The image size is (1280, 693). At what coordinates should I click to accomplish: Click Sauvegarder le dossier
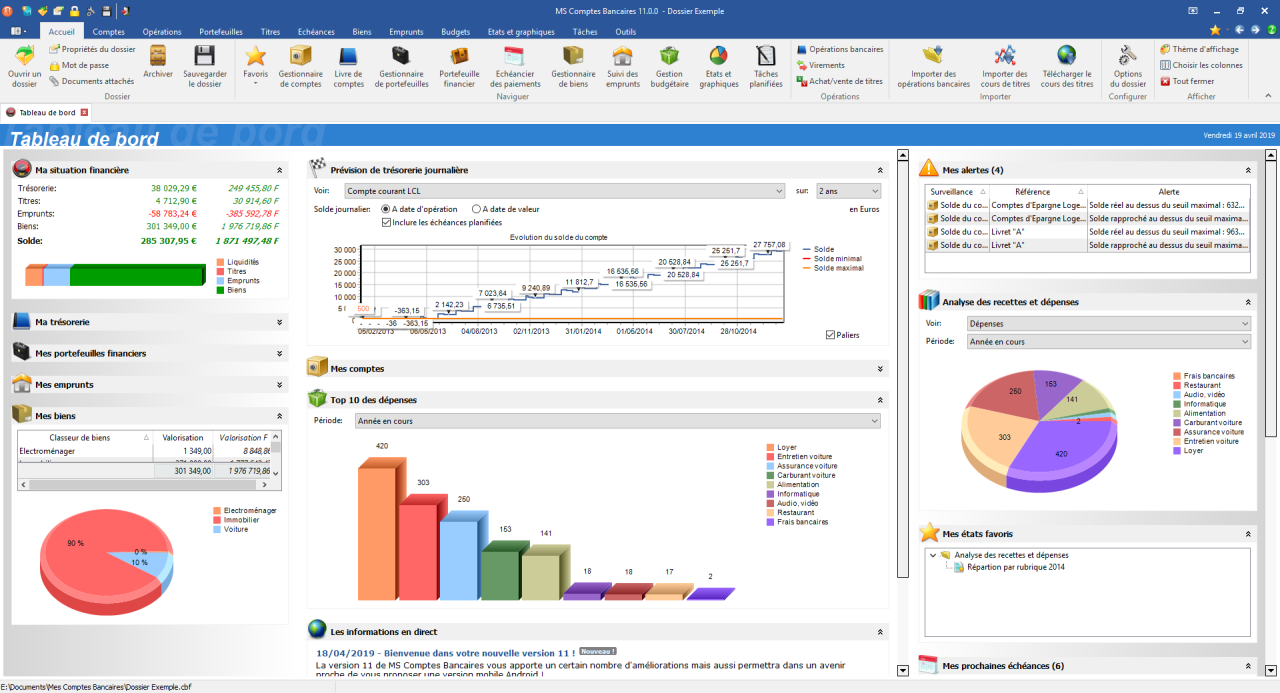coord(205,68)
